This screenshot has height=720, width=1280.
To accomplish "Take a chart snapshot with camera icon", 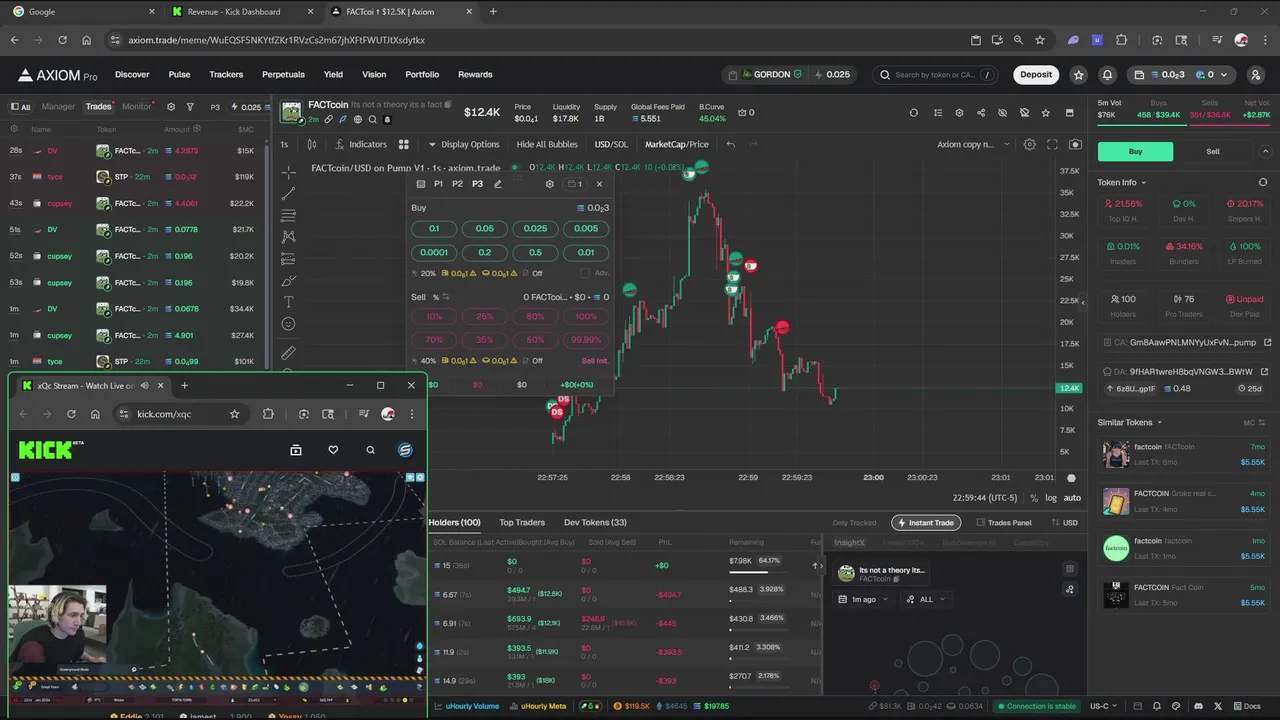I will pyautogui.click(x=1075, y=144).
